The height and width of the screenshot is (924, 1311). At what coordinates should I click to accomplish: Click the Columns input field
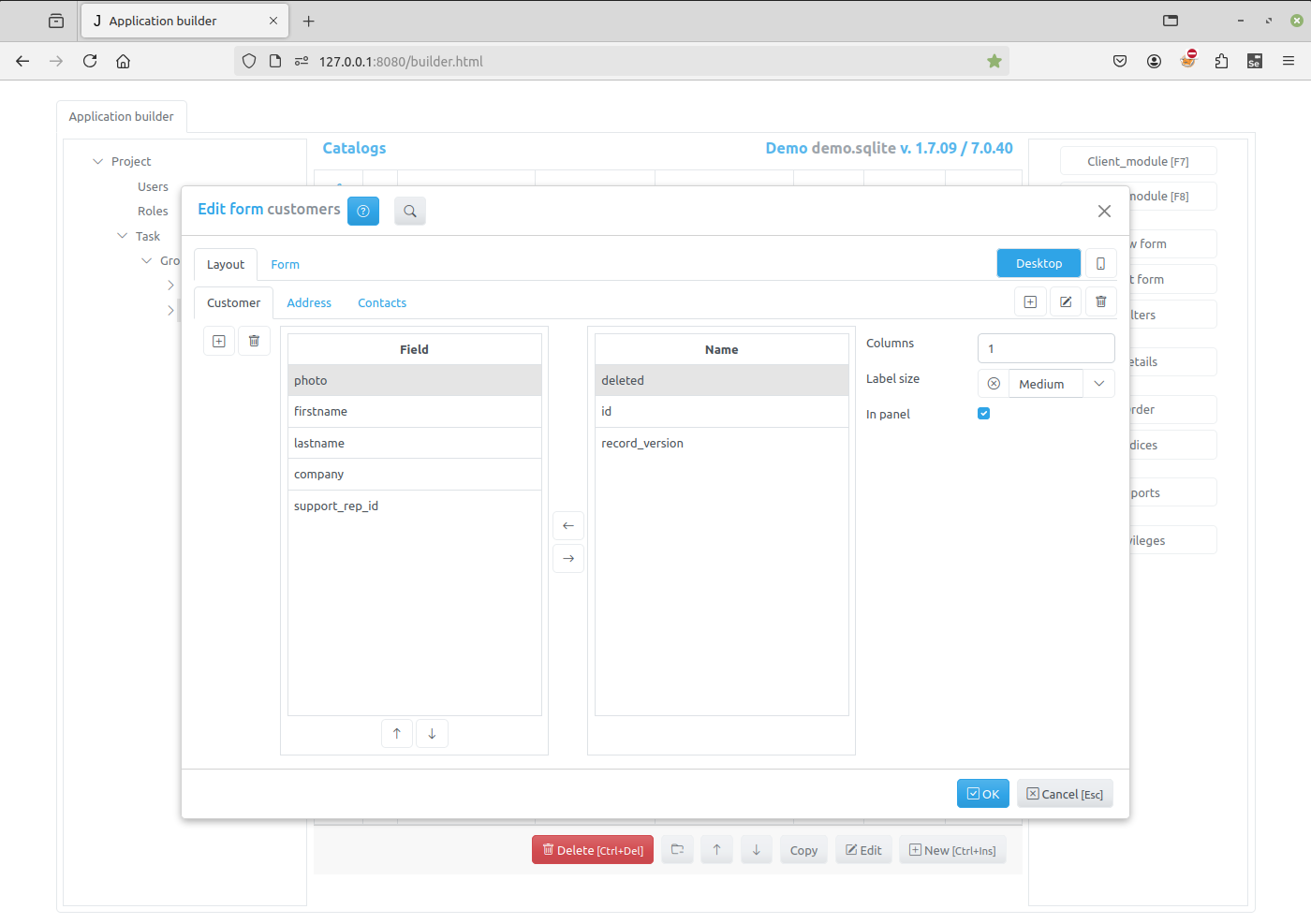(1046, 348)
